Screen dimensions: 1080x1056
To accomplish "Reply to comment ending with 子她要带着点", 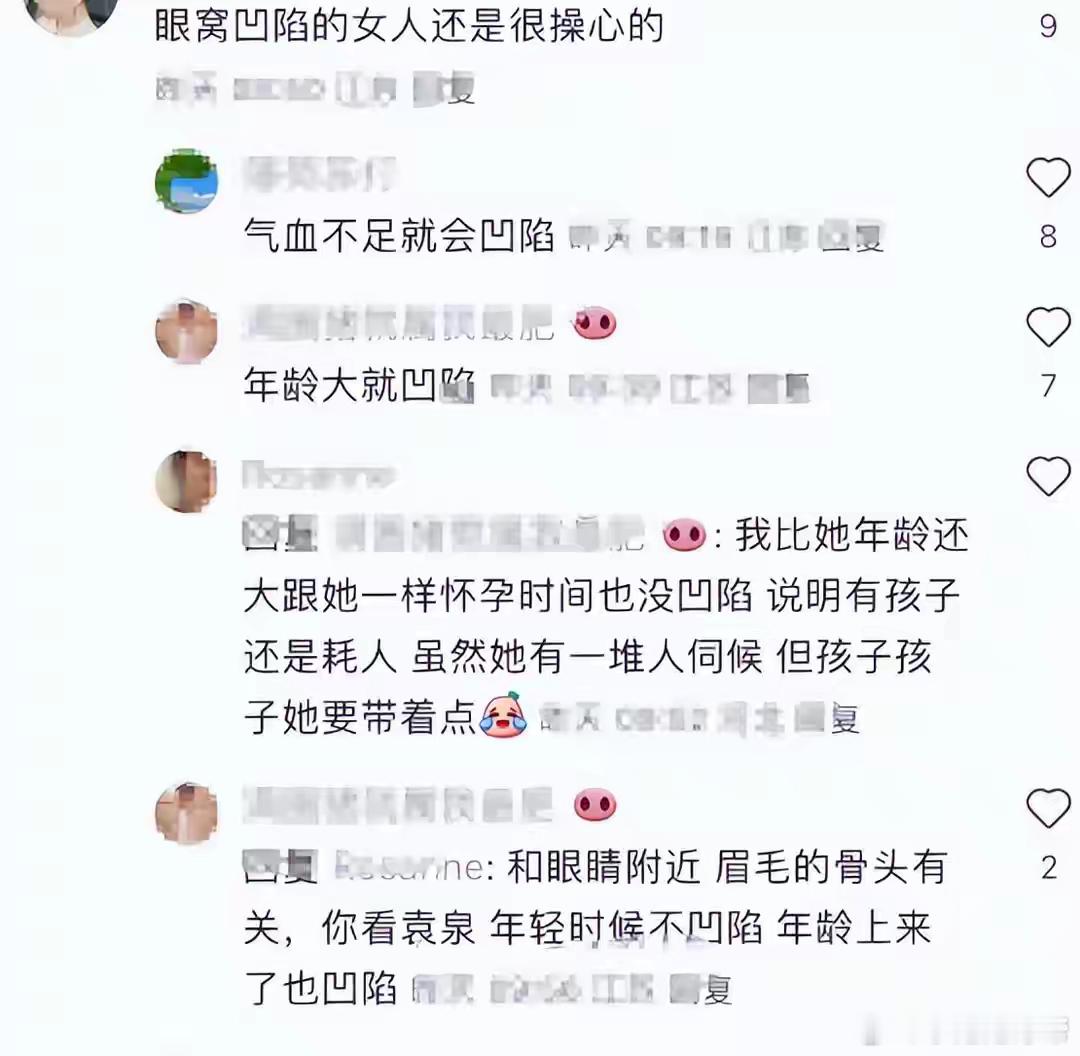I will (827, 719).
